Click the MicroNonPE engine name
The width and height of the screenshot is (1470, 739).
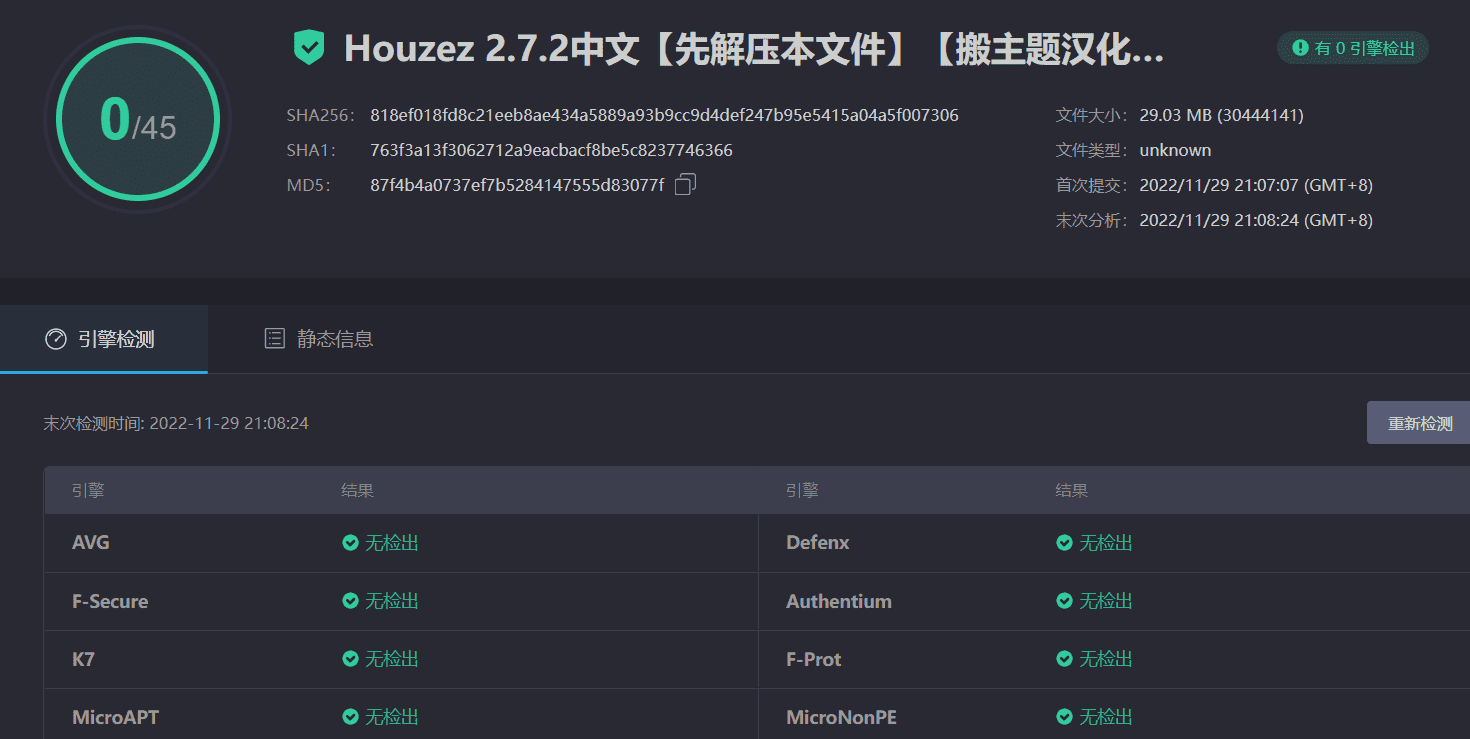click(x=841, y=717)
